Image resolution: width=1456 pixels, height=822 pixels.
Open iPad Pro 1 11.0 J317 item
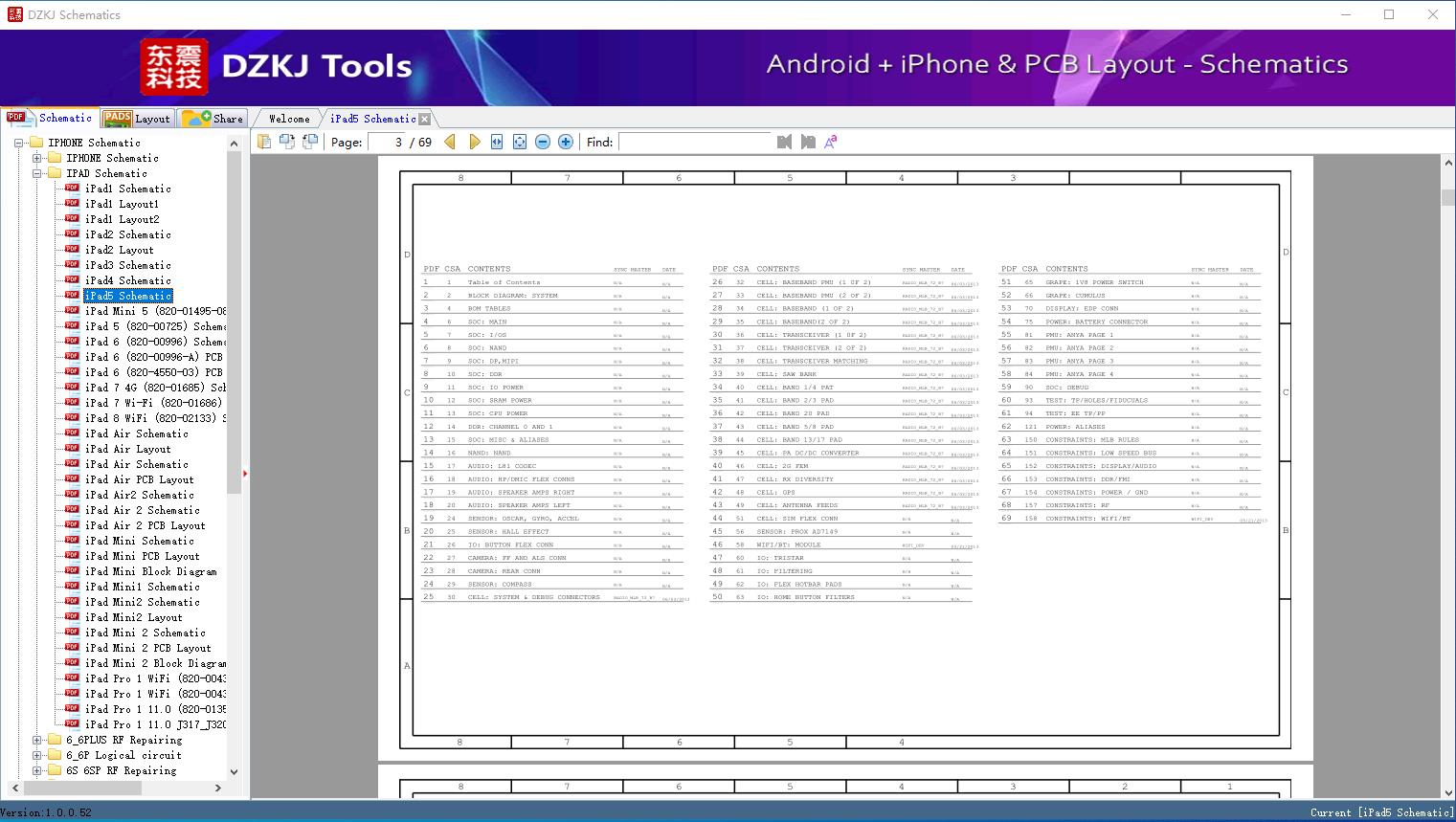coord(155,724)
